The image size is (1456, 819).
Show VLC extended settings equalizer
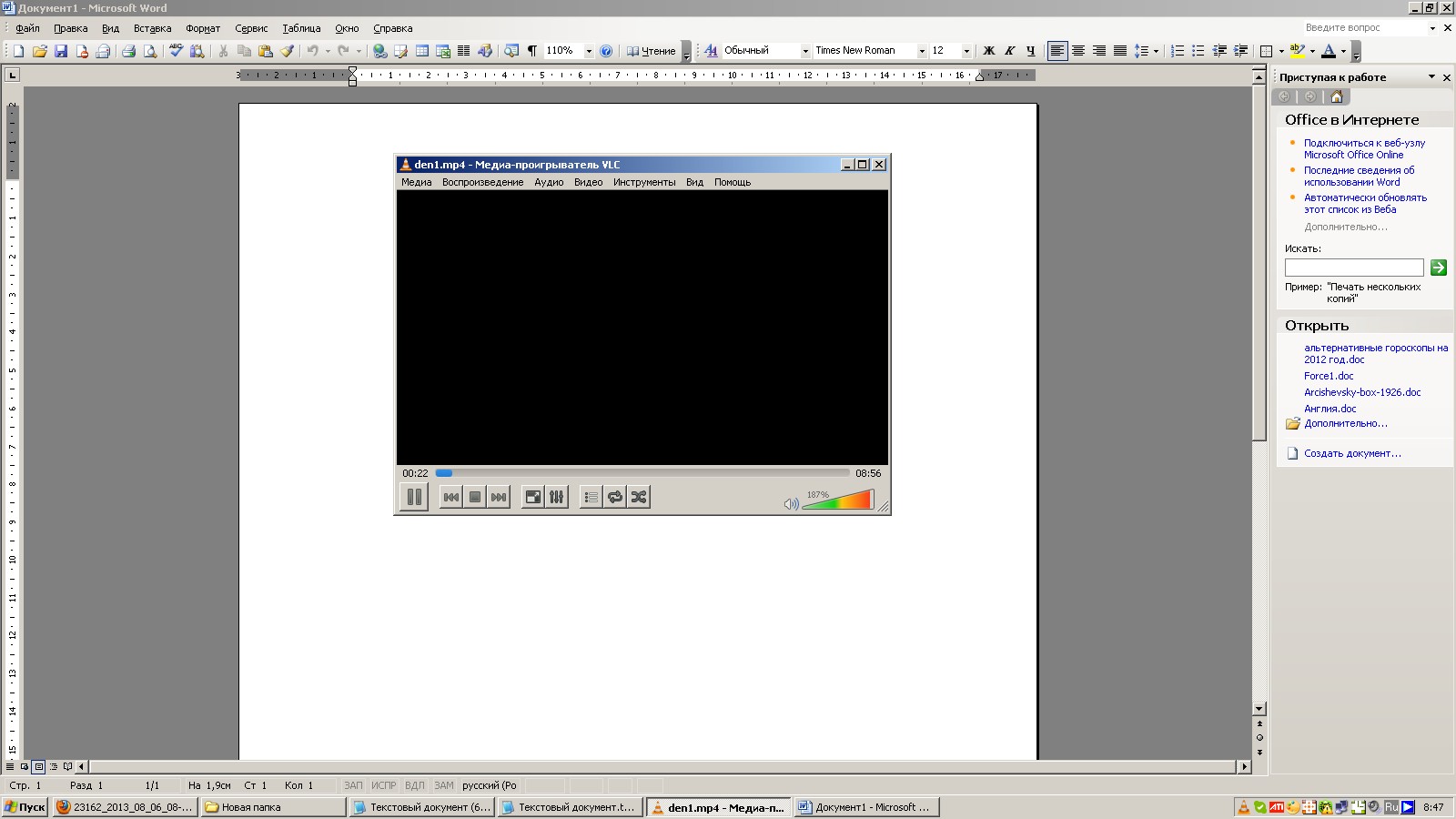coord(557,497)
